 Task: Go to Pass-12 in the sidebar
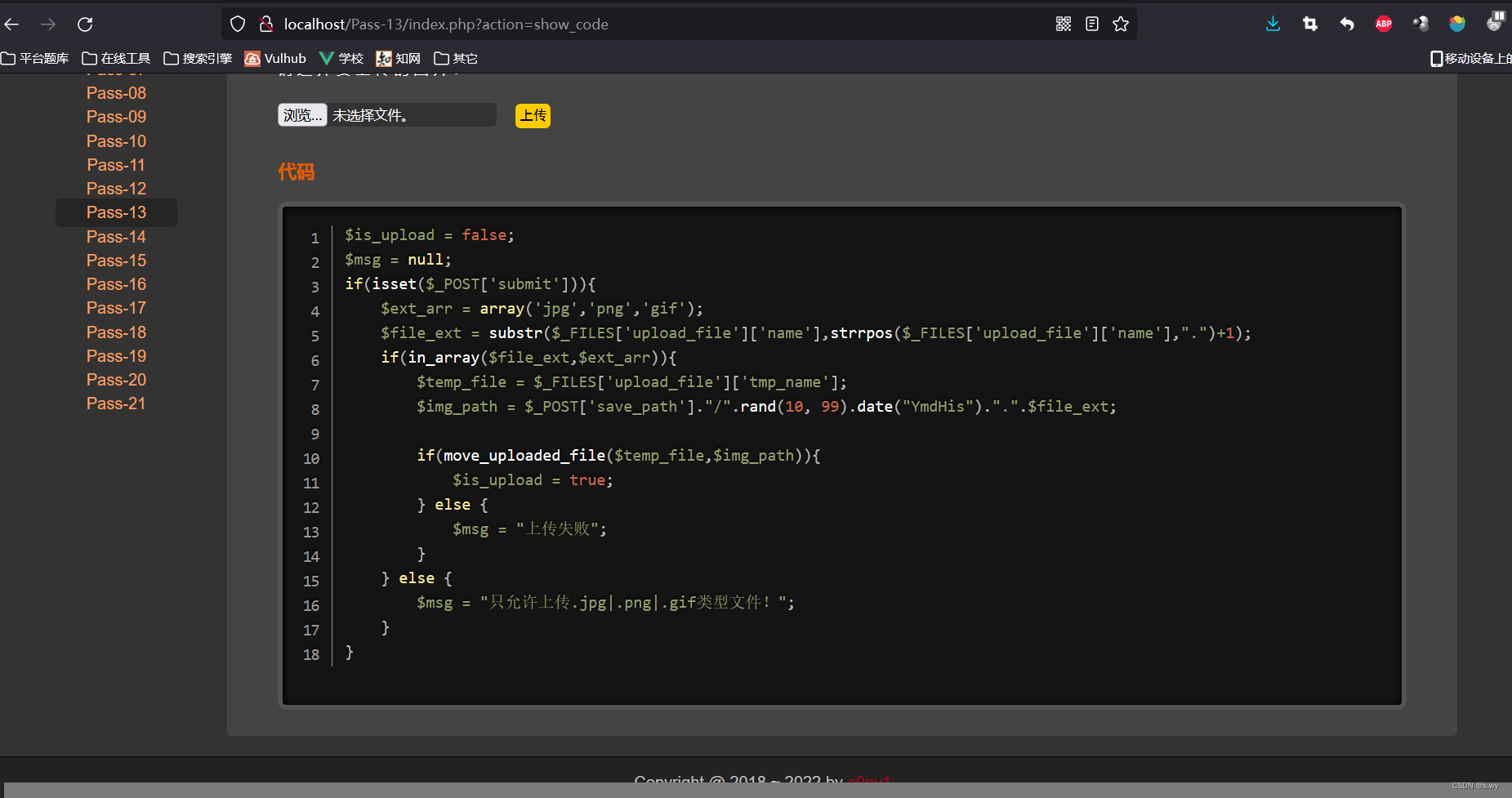click(116, 189)
